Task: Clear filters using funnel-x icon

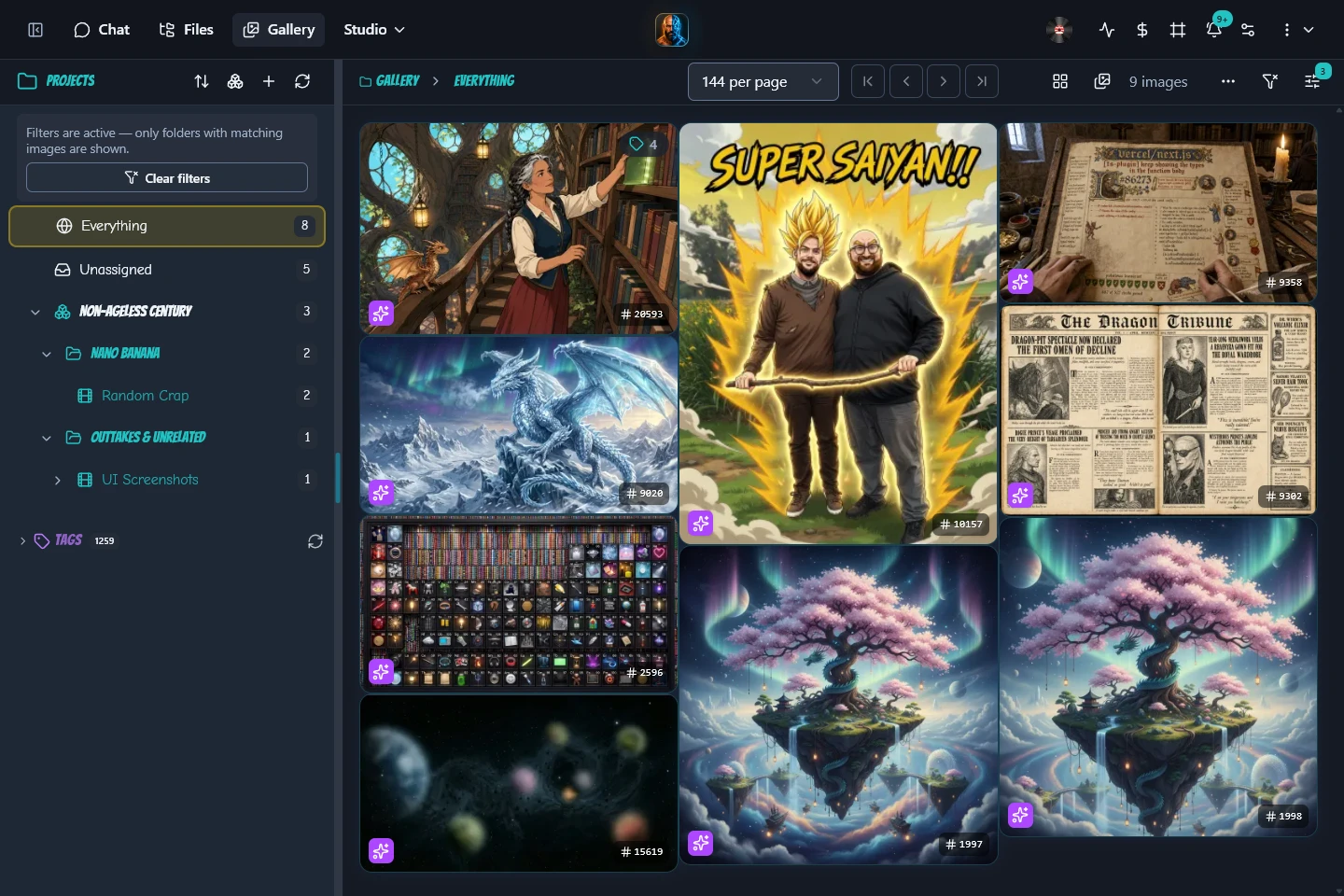Action: pos(1270,81)
